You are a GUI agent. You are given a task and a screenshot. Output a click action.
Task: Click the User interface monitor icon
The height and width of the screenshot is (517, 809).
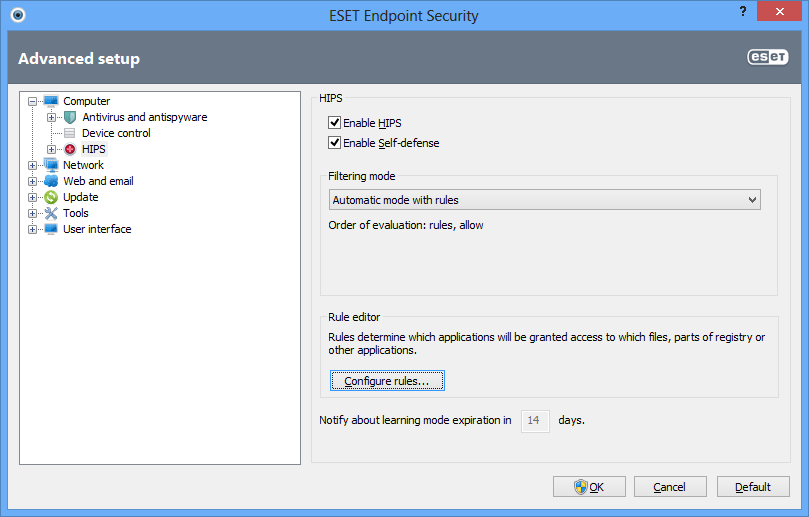coord(51,229)
